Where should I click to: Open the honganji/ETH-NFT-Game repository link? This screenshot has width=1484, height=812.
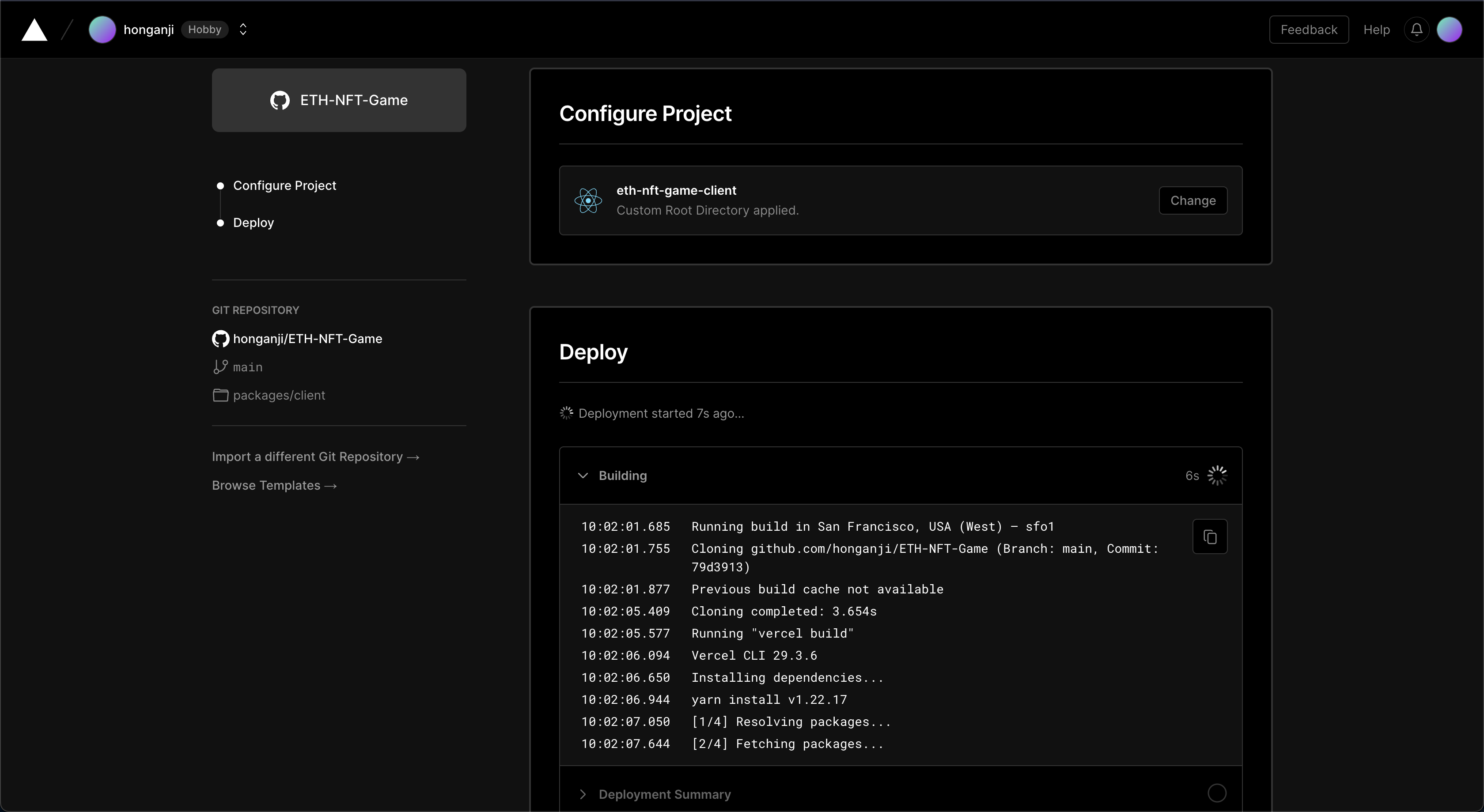[x=308, y=339]
